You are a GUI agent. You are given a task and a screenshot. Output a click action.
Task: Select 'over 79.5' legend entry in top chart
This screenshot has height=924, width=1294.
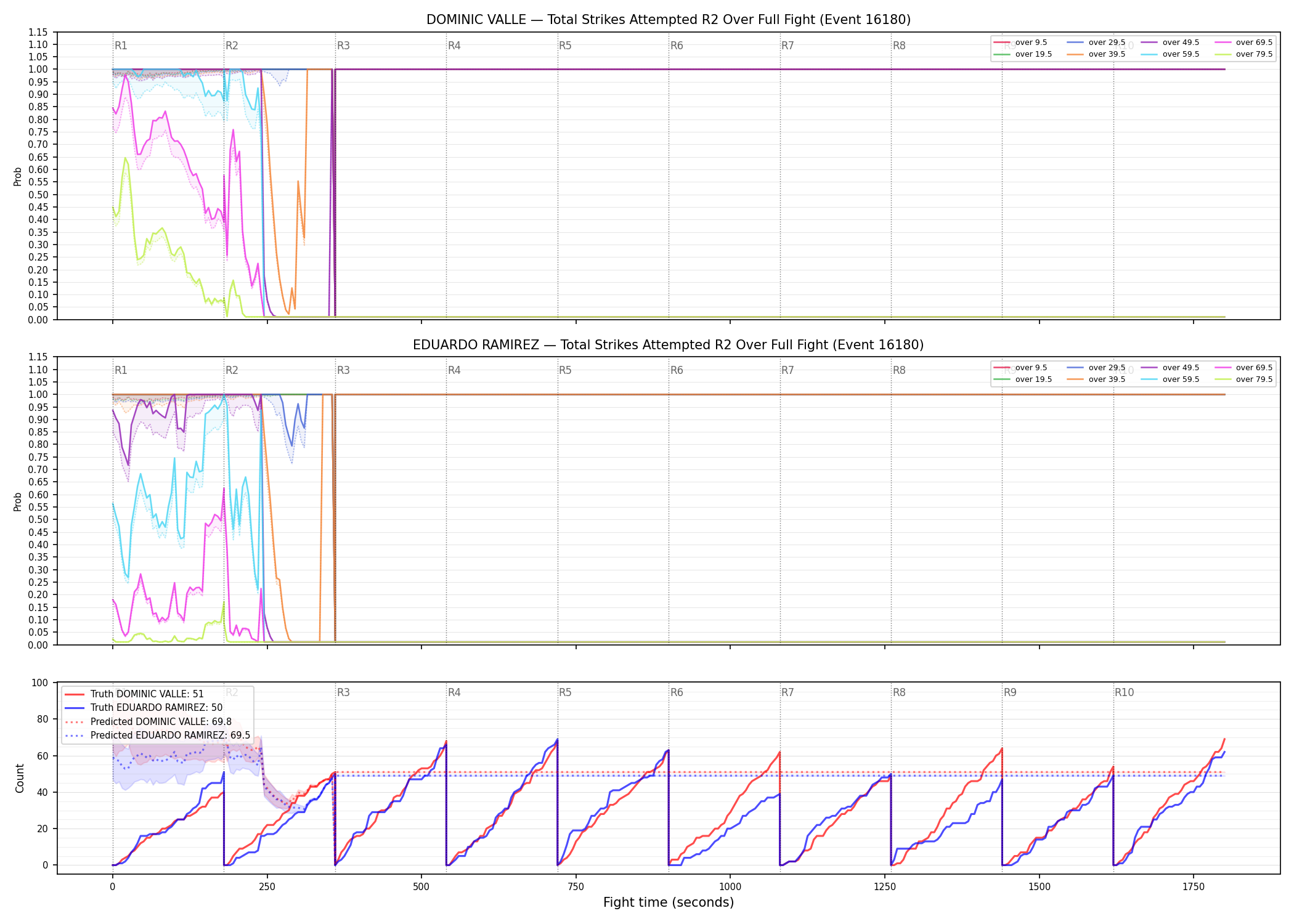(x=1243, y=54)
